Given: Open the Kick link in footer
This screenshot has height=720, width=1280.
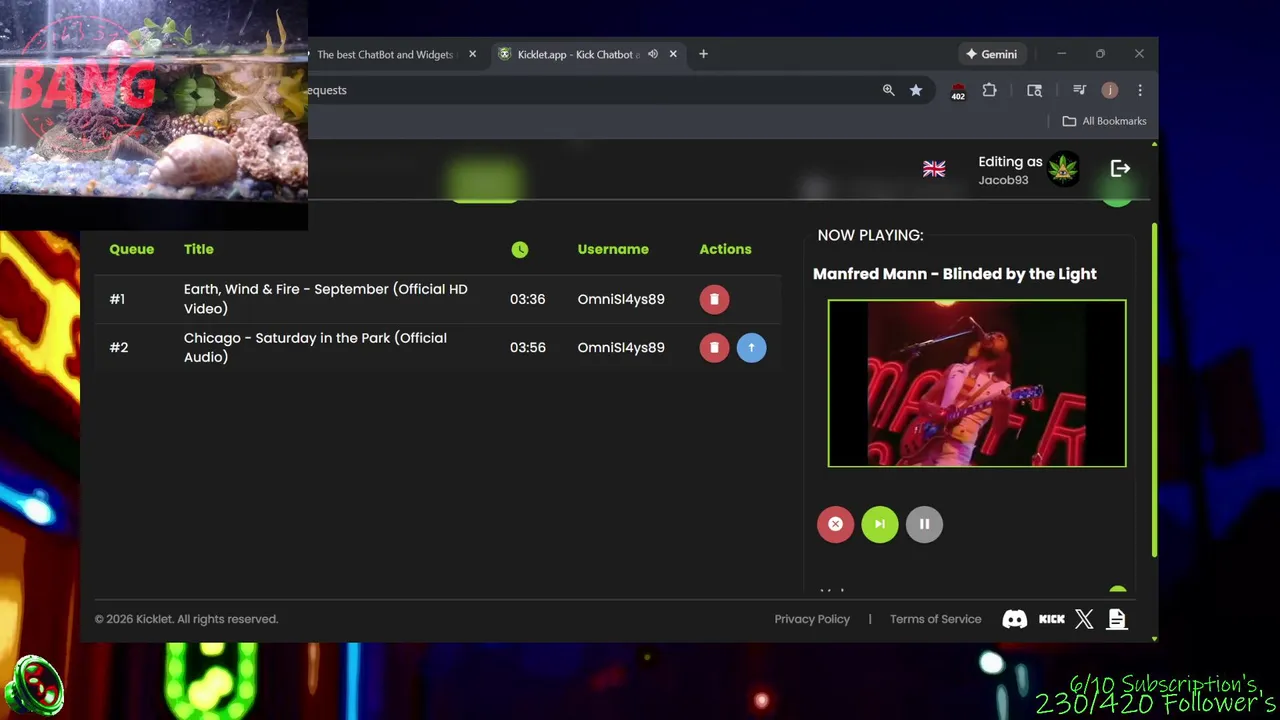Looking at the screenshot, I should (1052, 619).
